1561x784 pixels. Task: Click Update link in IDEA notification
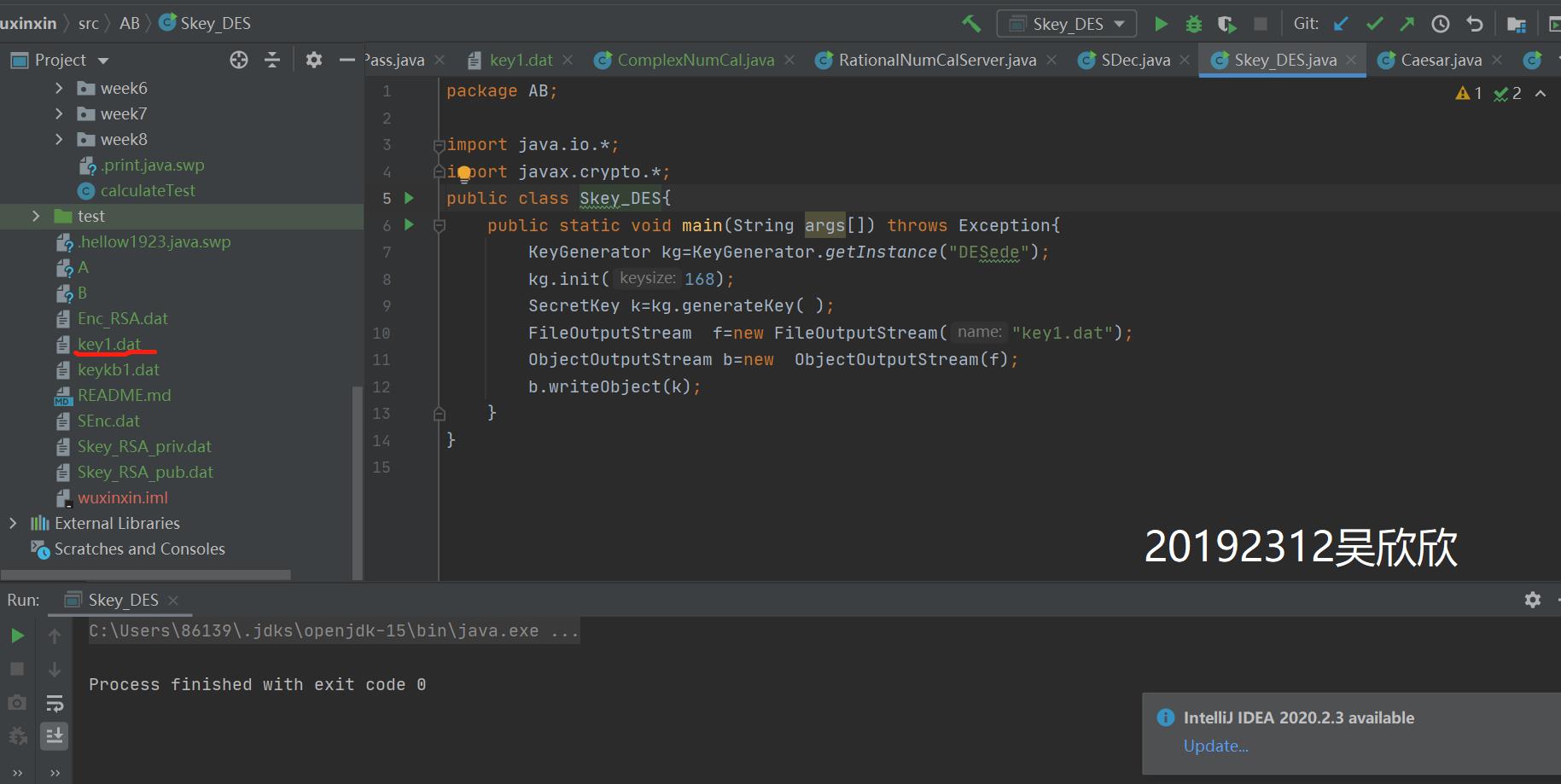(1215, 746)
